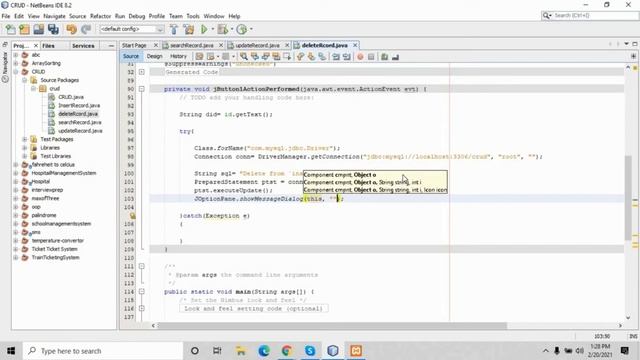Click the Undo toolbar icon
The image size is (640, 360).
(71, 29)
